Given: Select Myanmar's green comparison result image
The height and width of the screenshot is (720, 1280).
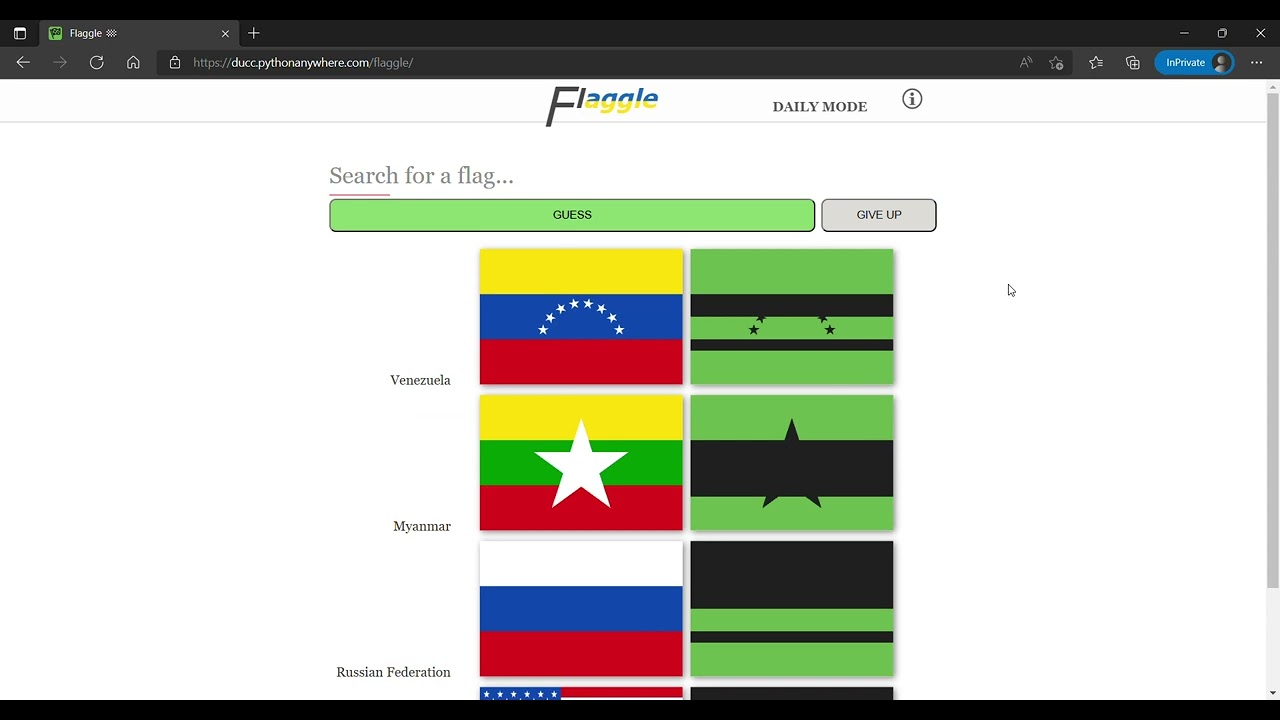Looking at the screenshot, I should (792, 463).
